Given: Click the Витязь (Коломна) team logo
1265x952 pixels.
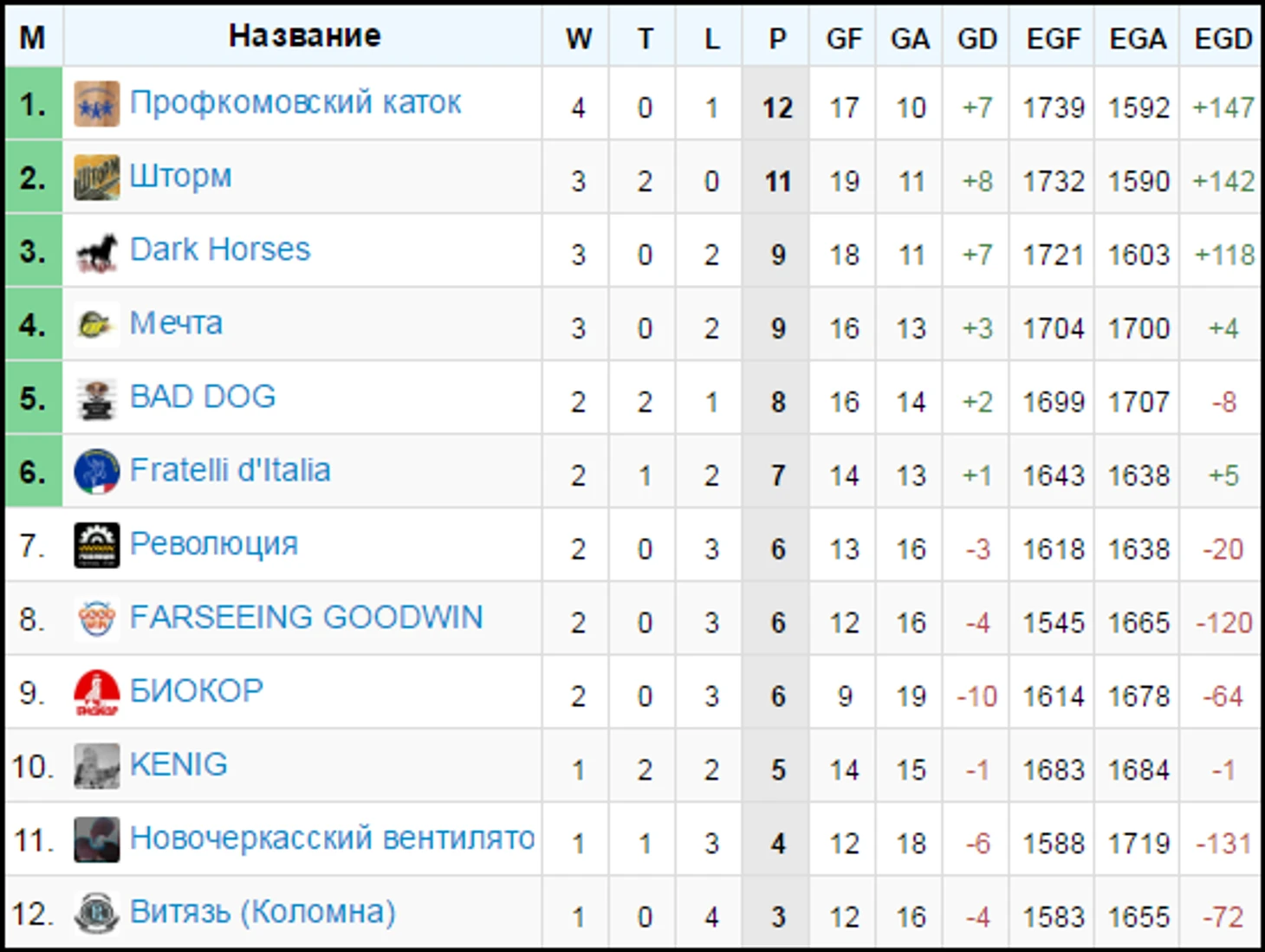Looking at the screenshot, I should [x=96, y=914].
